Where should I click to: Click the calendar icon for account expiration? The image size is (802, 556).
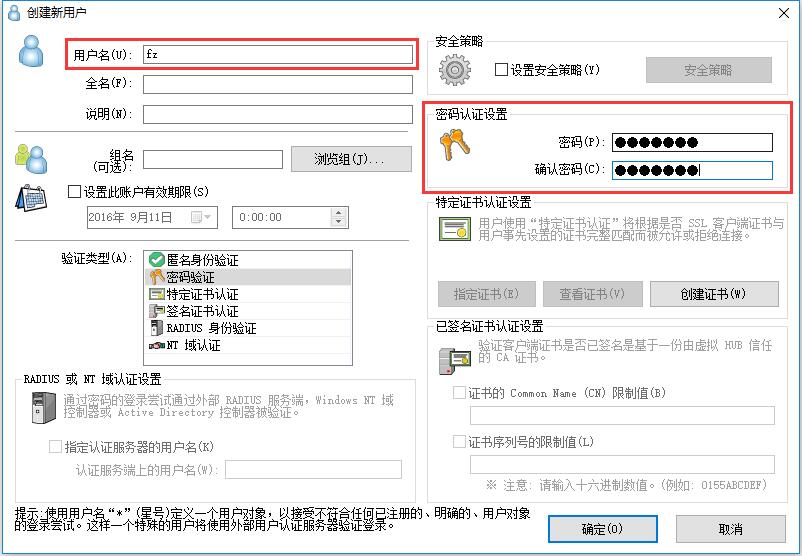31,198
